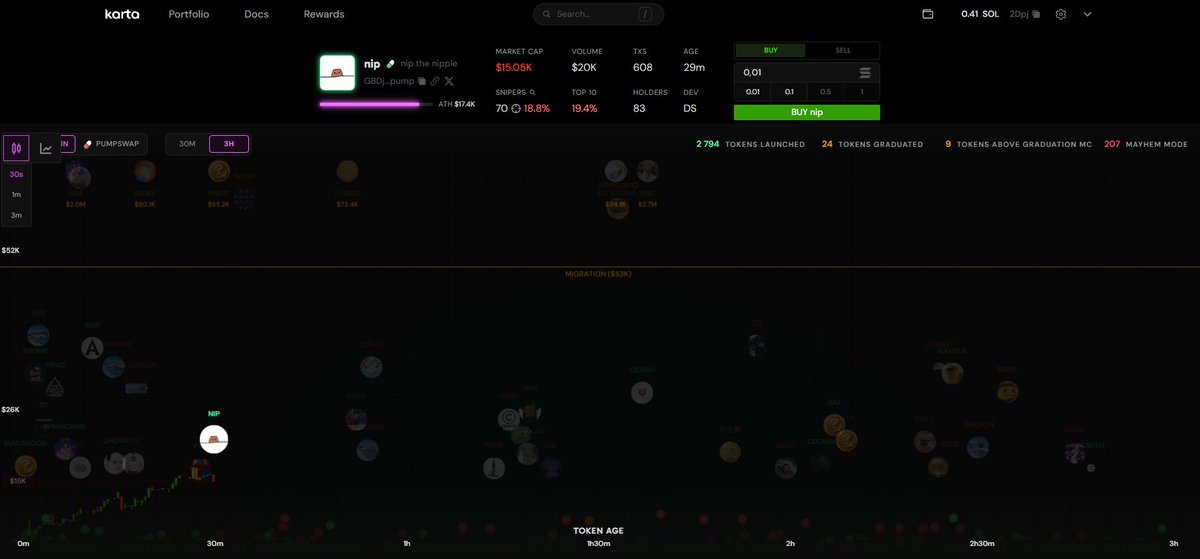Viewport: 1200px width, 559px height.
Task: Select the 3H time range
Action: point(229,144)
